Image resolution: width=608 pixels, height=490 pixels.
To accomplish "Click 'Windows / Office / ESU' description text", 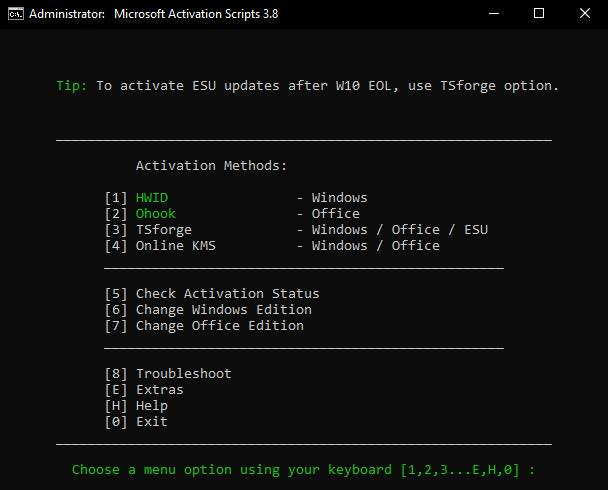I will 399,230.
